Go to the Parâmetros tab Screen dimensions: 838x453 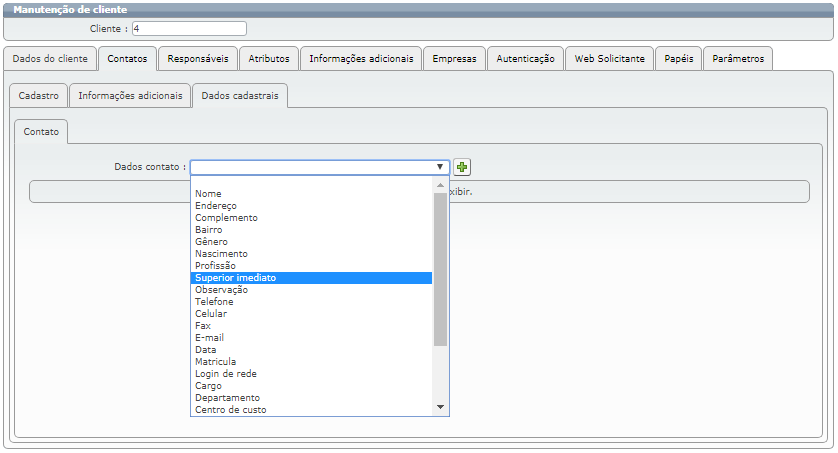(738, 59)
